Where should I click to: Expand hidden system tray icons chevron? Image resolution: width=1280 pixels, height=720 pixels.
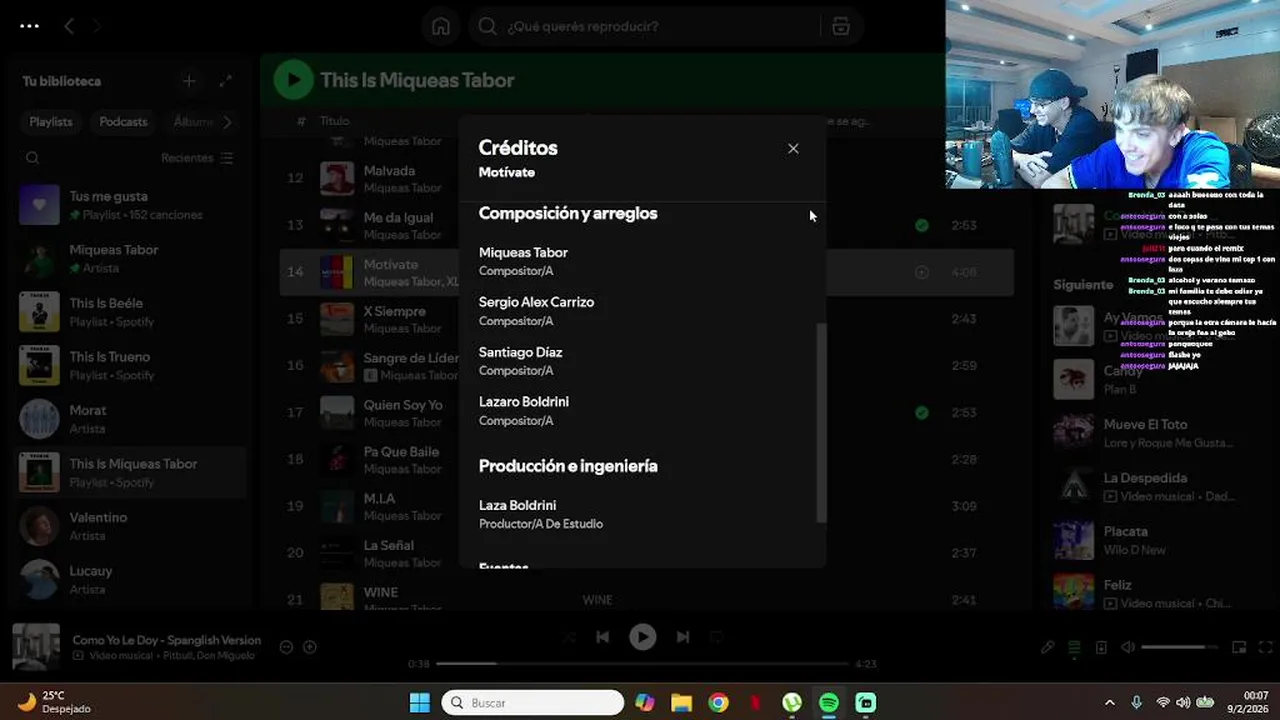click(1109, 703)
